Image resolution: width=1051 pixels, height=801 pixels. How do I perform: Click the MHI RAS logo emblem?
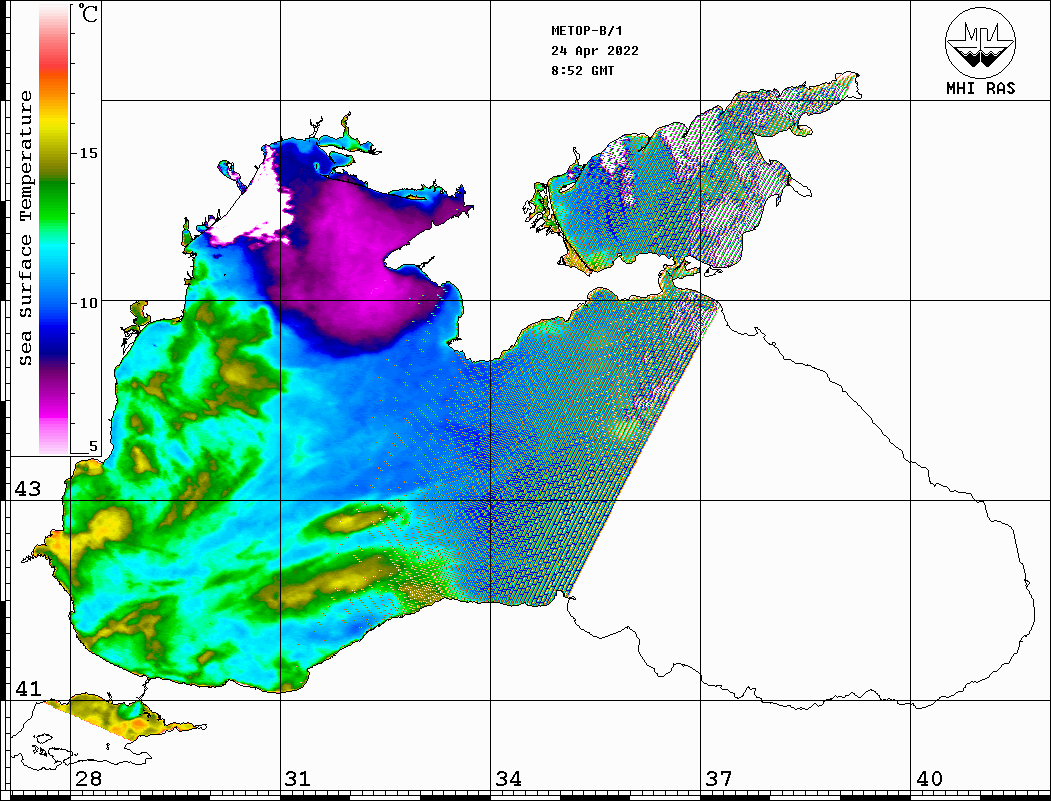(x=980, y=42)
